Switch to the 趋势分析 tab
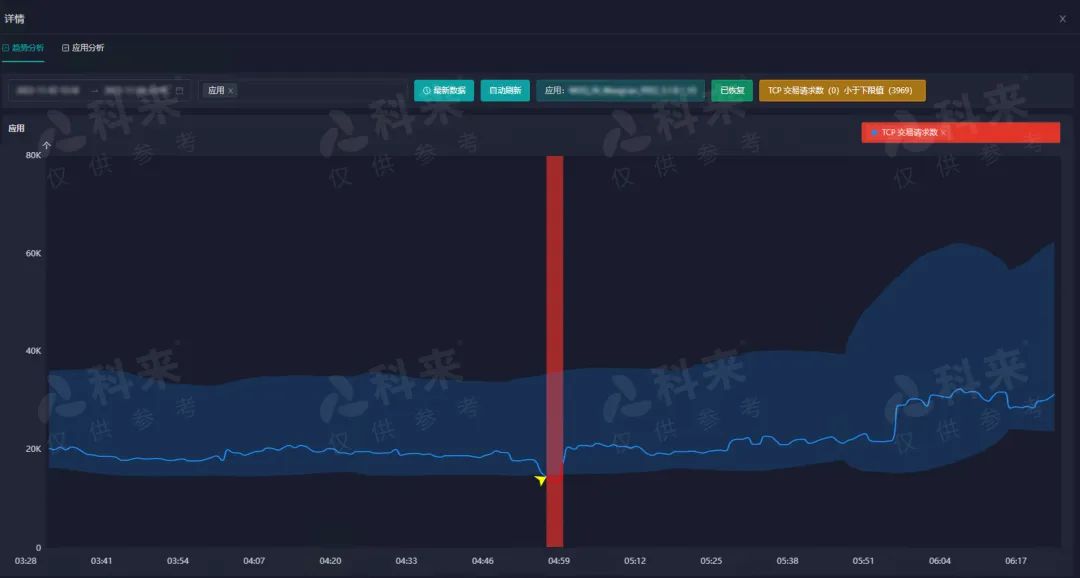Viewport: 1080px width, 578px height. pyautogui.click(x=27, y=48)
